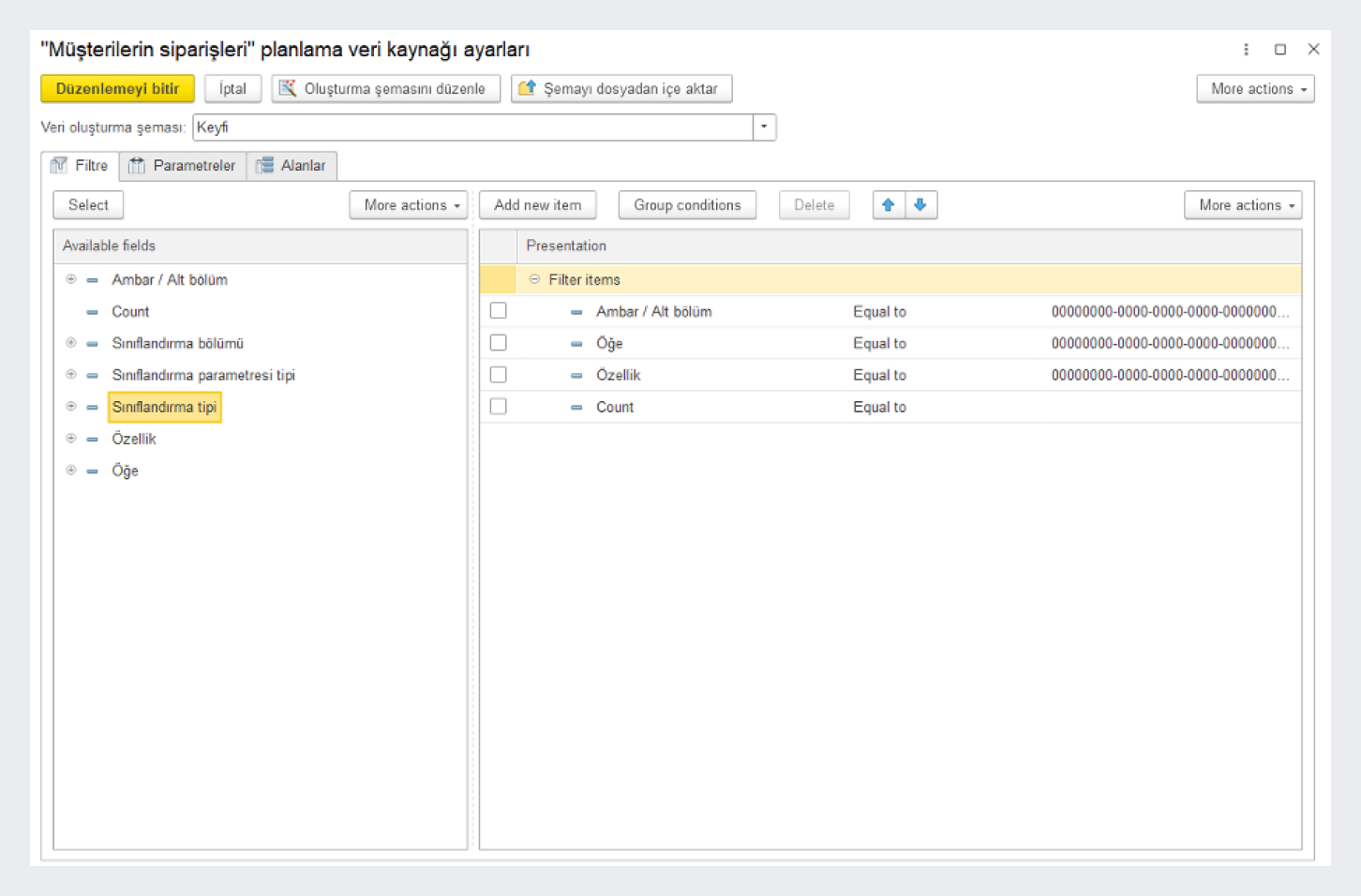This screenshot has width=1361, height=896.
Task: Enable the Ambar / Alt bölüm filter checkbox
Action: point(499,311)
